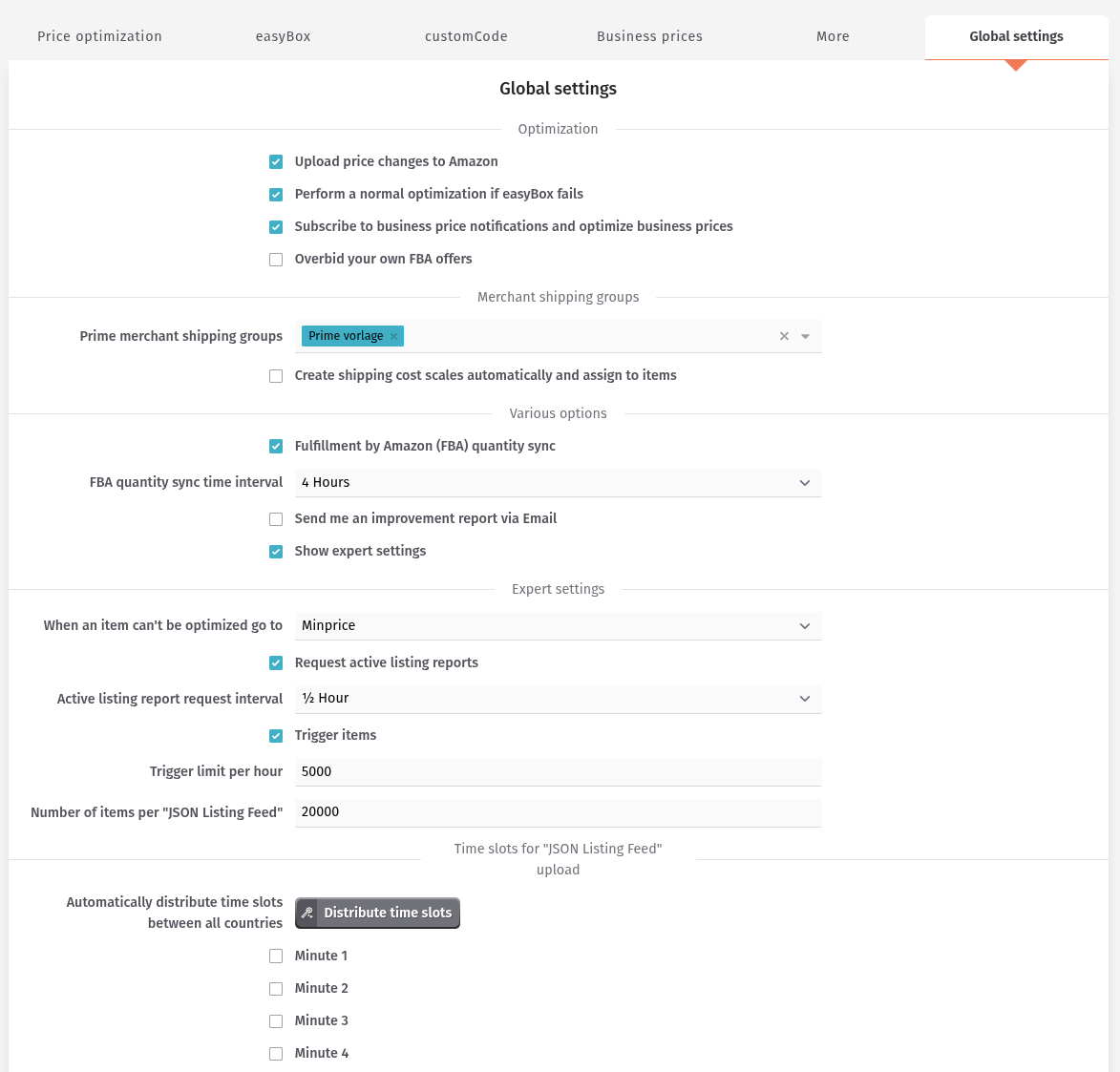Viewport: 1120px width, 1072px height.
Task: Open Active listing report interval dropdown
Action: click(x=558, y=699)
